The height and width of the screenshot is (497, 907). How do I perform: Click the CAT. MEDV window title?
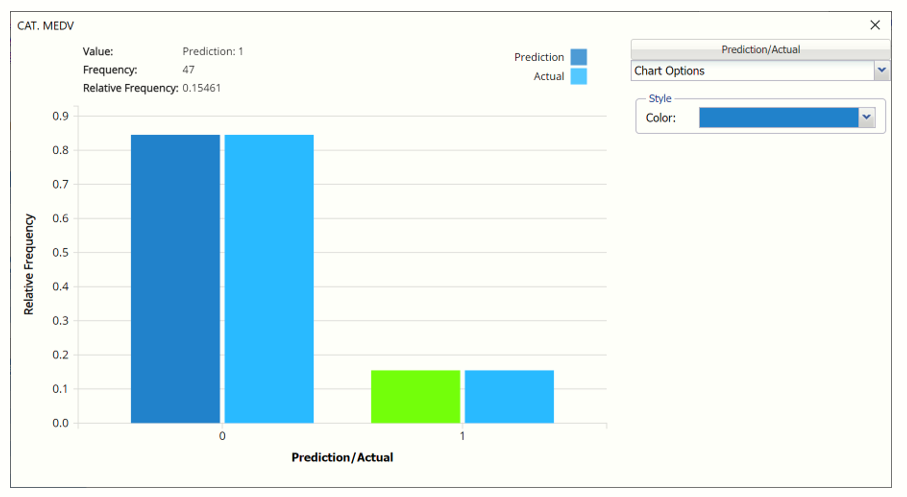click(x=46, y=25)
